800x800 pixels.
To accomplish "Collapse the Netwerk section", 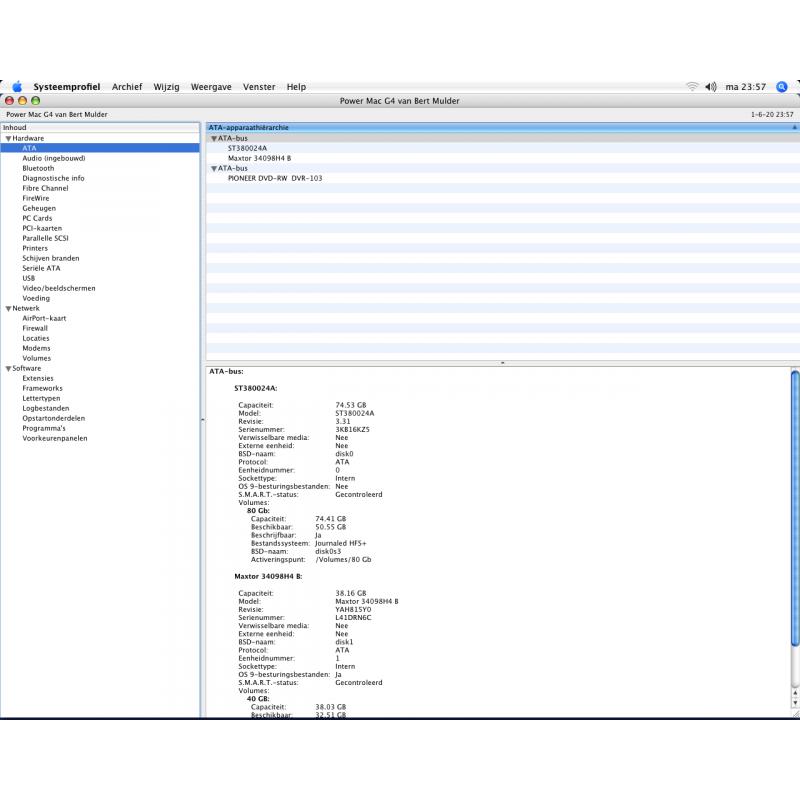I will pos(8,309).
